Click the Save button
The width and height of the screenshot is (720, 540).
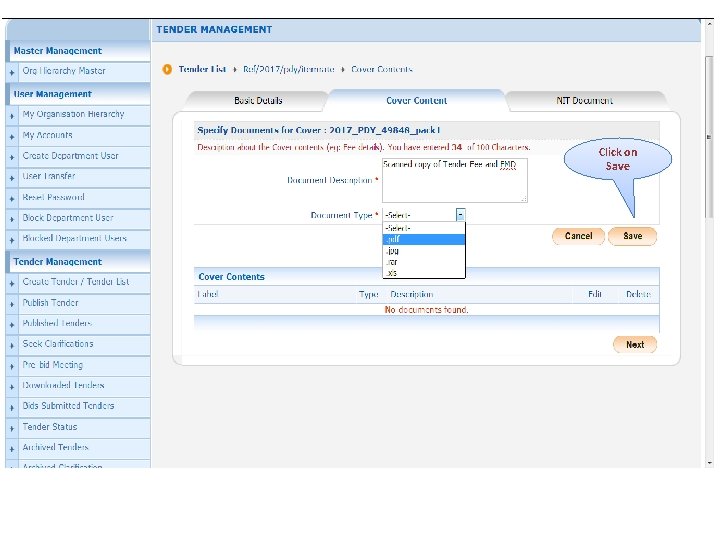pyautogui.click(x=632, y=236)
